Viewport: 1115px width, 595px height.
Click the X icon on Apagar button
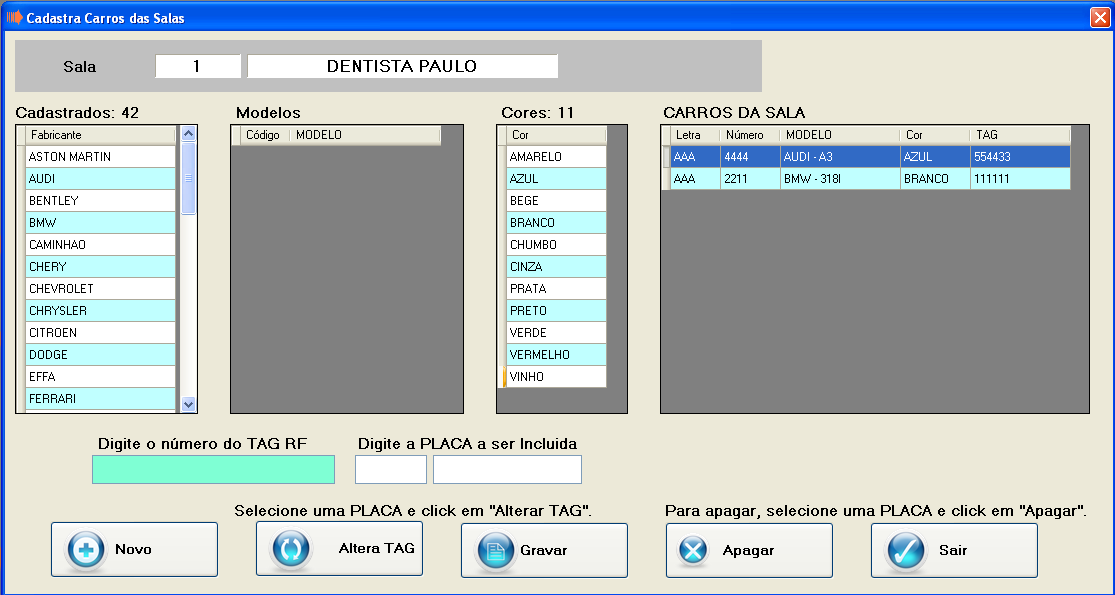693,550
